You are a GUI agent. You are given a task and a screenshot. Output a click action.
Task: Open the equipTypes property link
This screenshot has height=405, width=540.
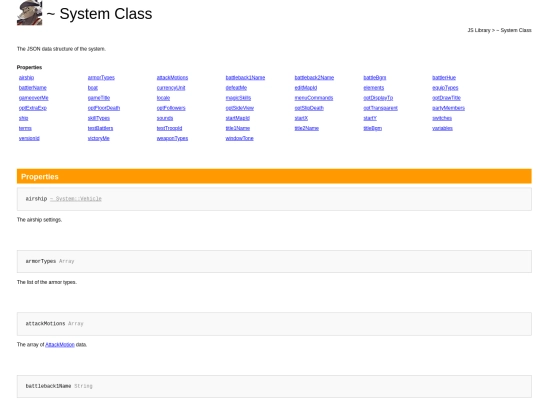445,88
